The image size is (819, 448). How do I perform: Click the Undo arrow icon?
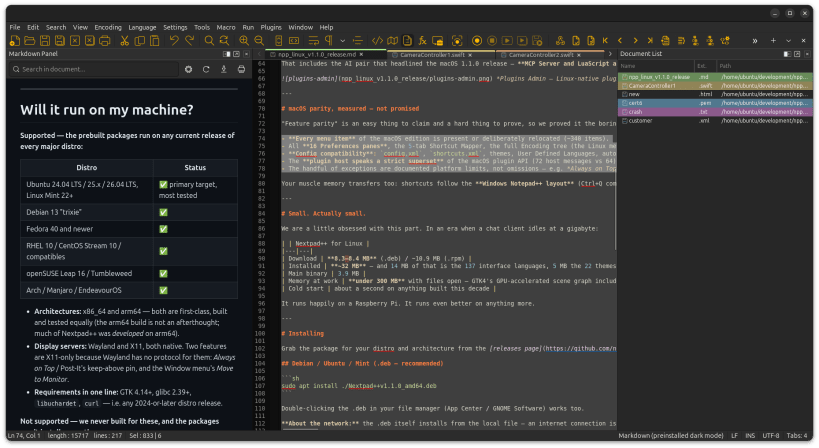pos(174,41)
